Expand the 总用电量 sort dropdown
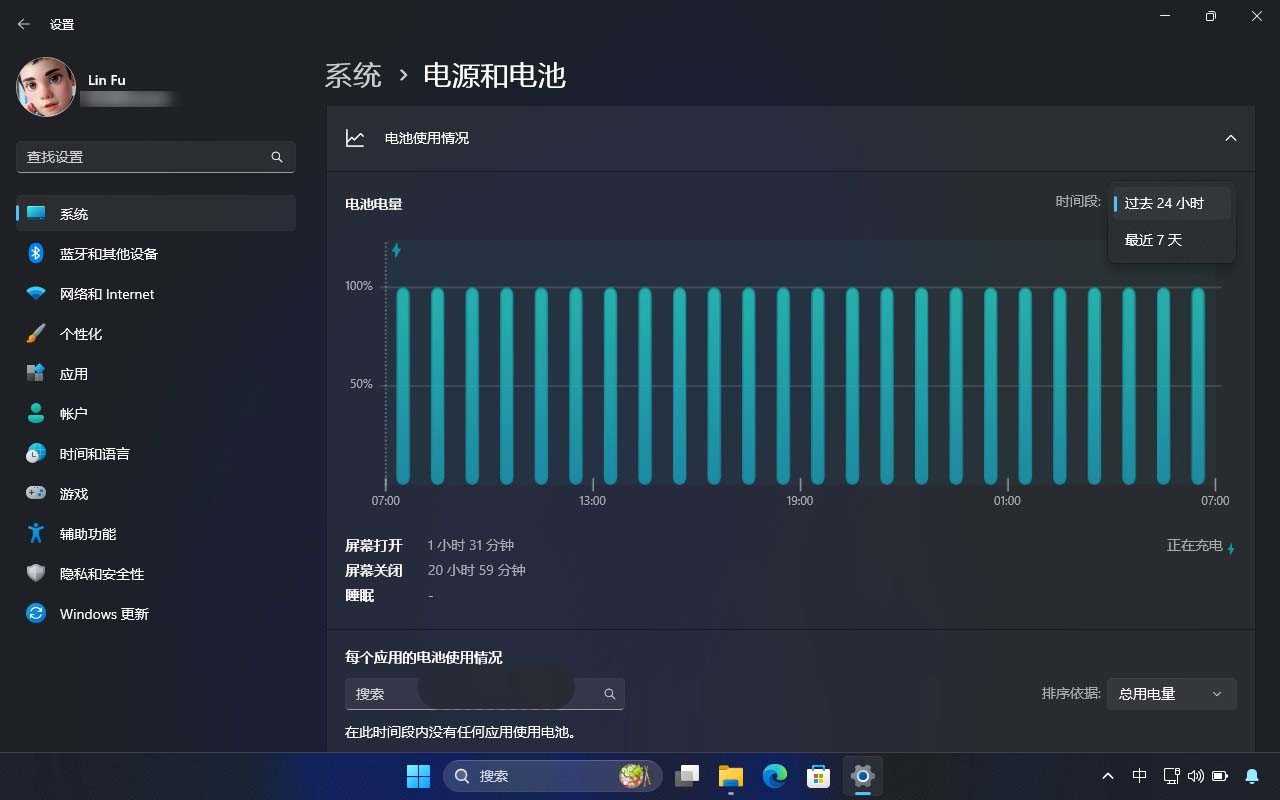This screenshot has height=800, width=1280. pos(1170,693)
